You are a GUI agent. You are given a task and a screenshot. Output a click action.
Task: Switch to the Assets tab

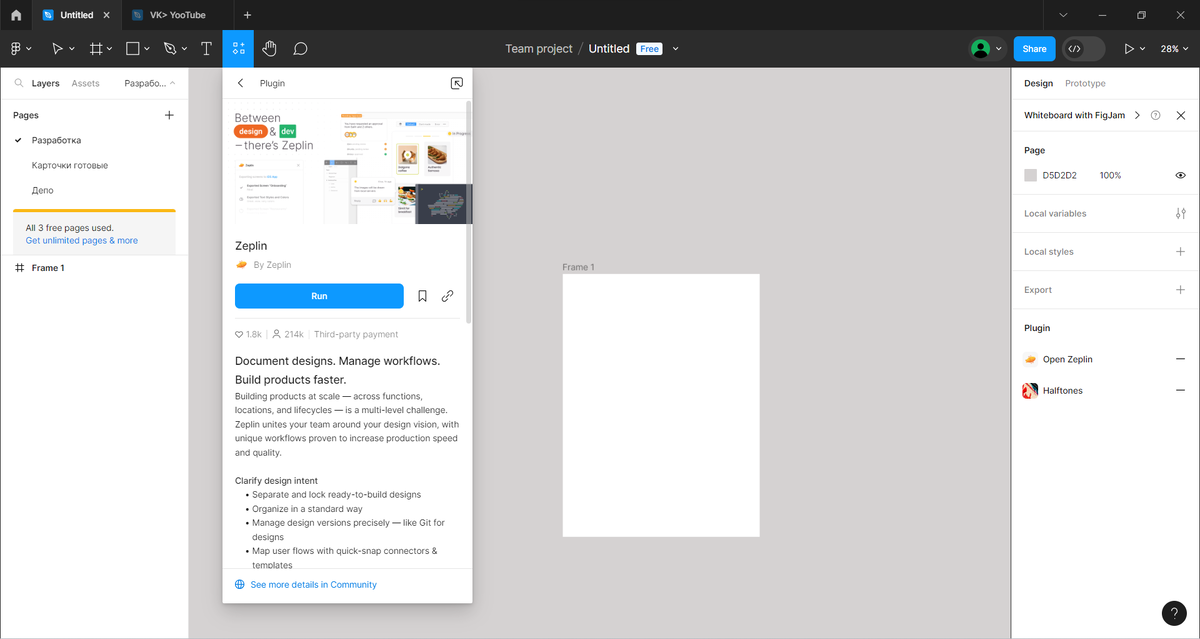(85, 84)
